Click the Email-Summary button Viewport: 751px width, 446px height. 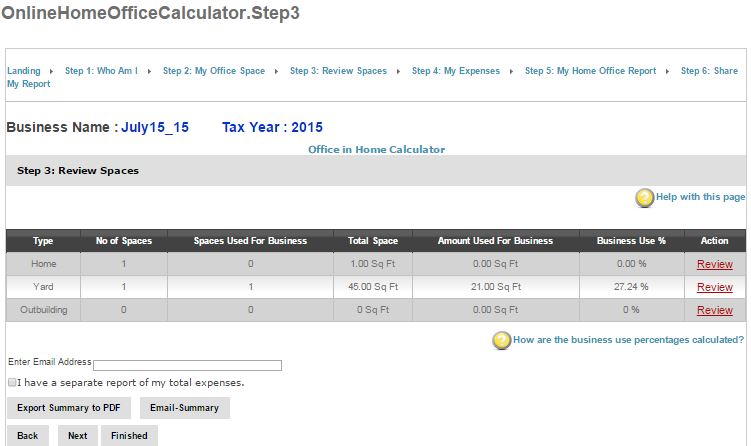coord(184,408)
